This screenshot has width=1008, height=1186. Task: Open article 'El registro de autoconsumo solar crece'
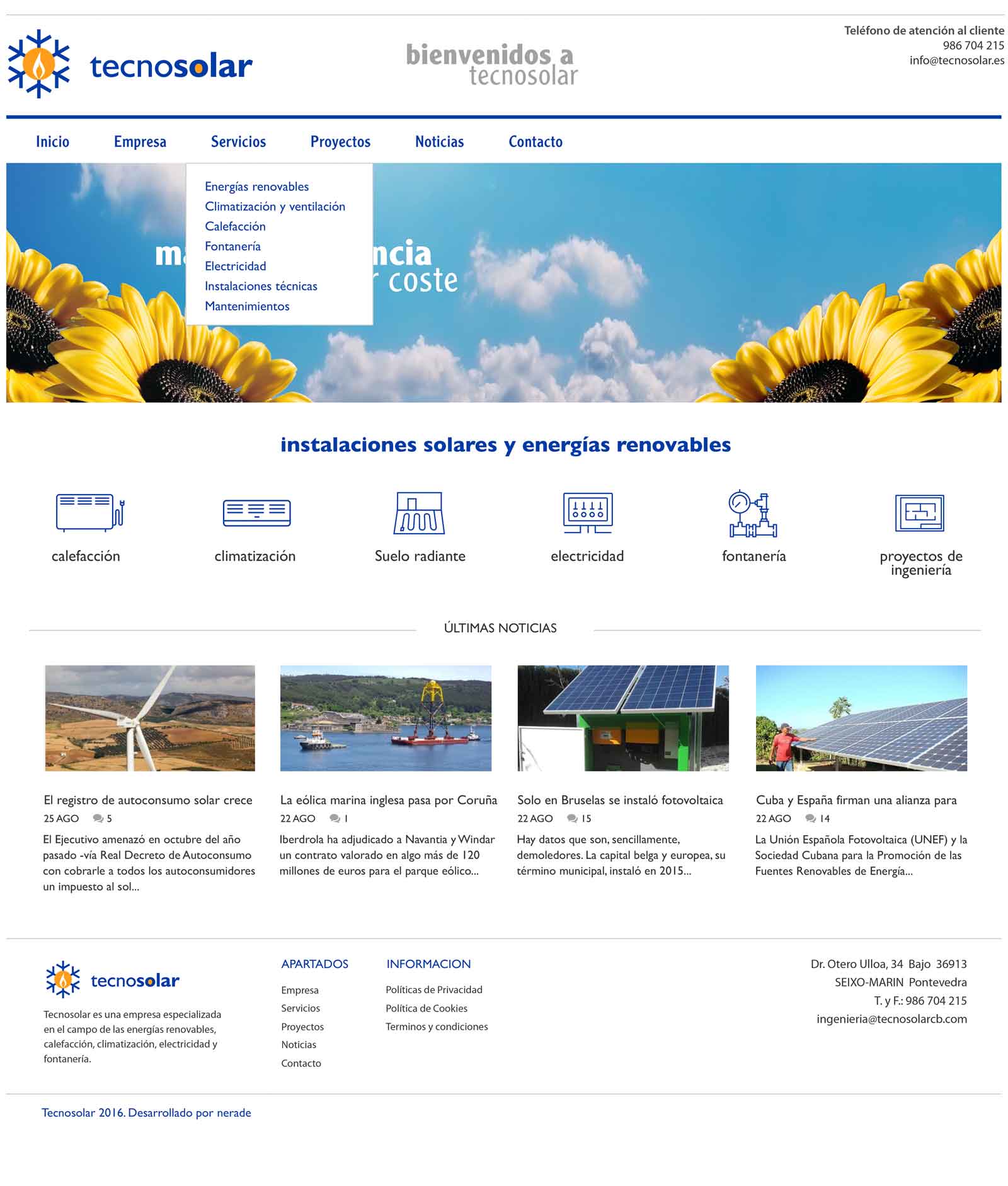(x=148, y=800)
